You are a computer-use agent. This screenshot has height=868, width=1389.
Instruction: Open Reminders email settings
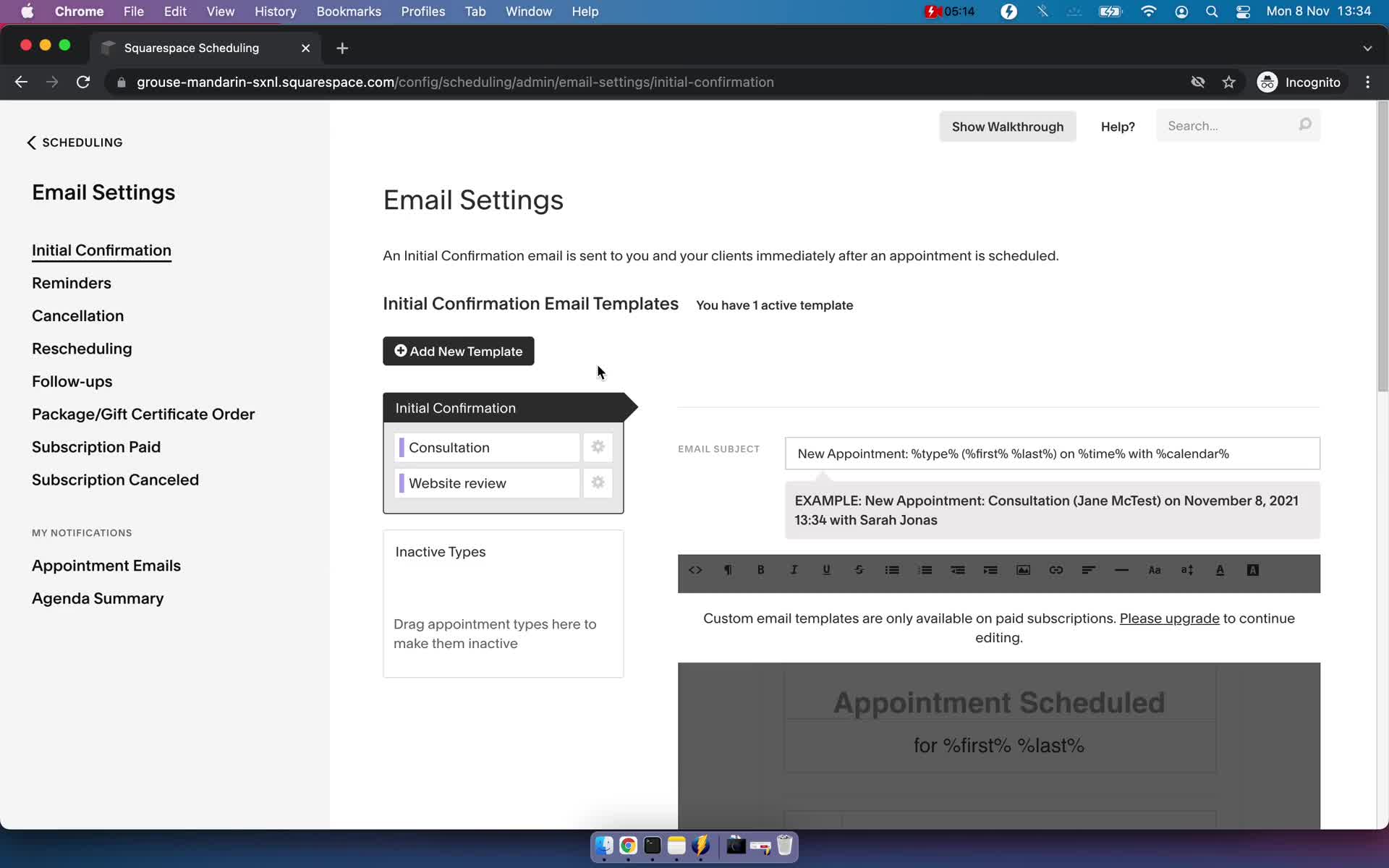coord(72,283)
